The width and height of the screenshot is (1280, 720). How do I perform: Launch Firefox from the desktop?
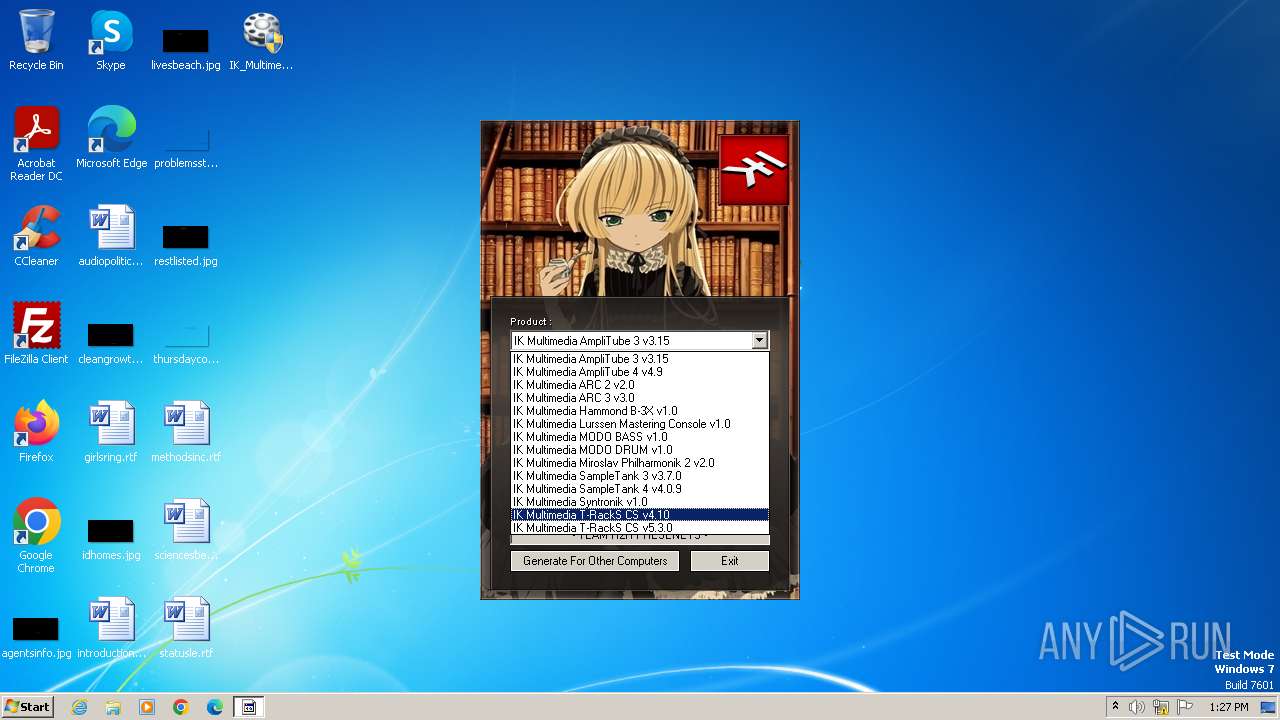pyautogui.click(x=36, y=432)
